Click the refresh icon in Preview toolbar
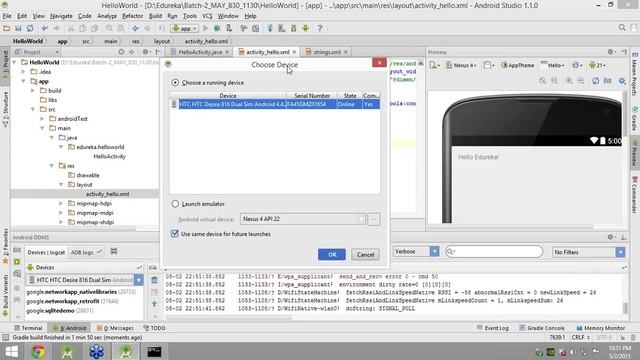 point(596,81)
